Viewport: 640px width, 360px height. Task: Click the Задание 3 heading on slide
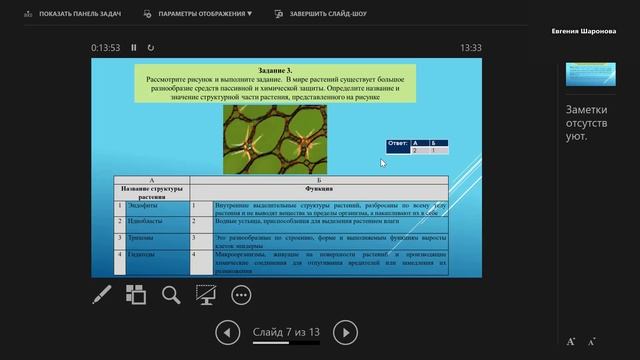[275, 70]
